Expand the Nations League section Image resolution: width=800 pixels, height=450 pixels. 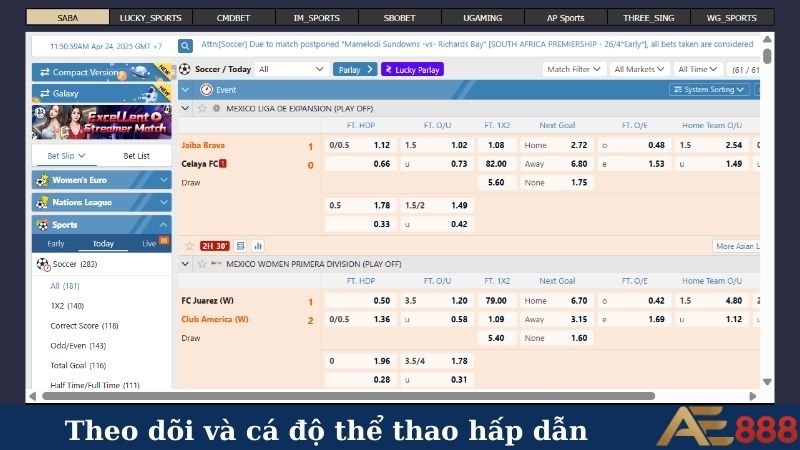coord(163,203)
